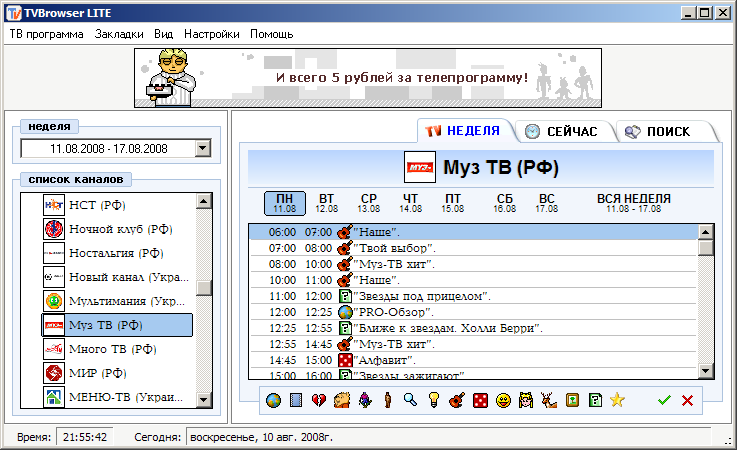Click channel list scrollbar up arrow

pos(204,201)
